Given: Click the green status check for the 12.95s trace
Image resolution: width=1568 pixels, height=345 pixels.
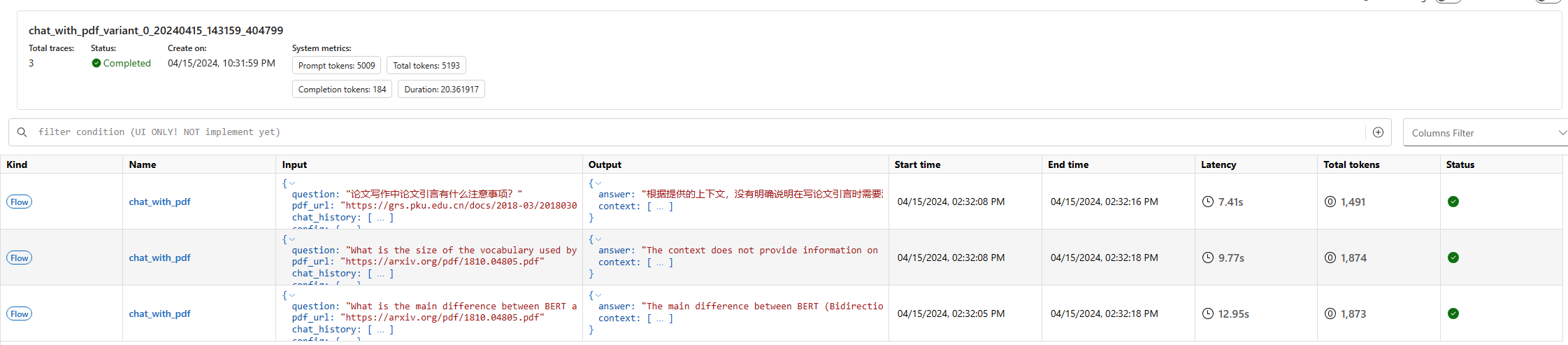Looking at the screenshot, I should [x=1453, y=314].
